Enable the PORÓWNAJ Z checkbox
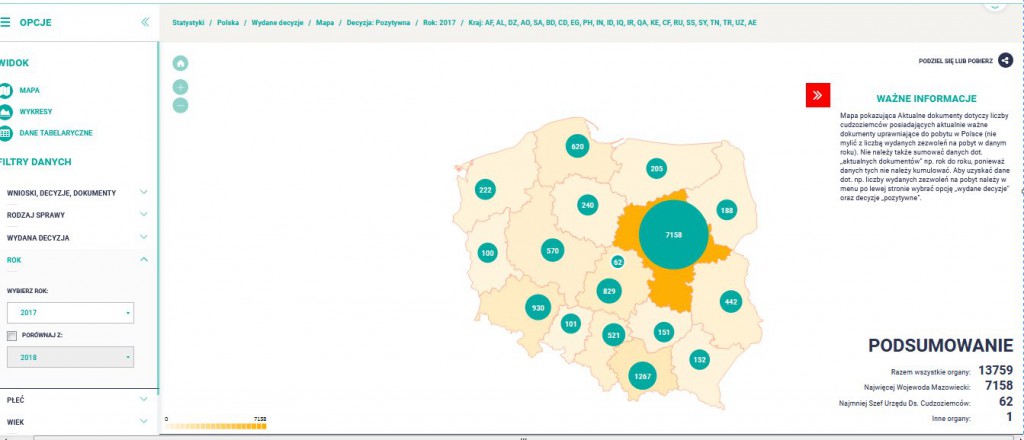 pos(12,336)
